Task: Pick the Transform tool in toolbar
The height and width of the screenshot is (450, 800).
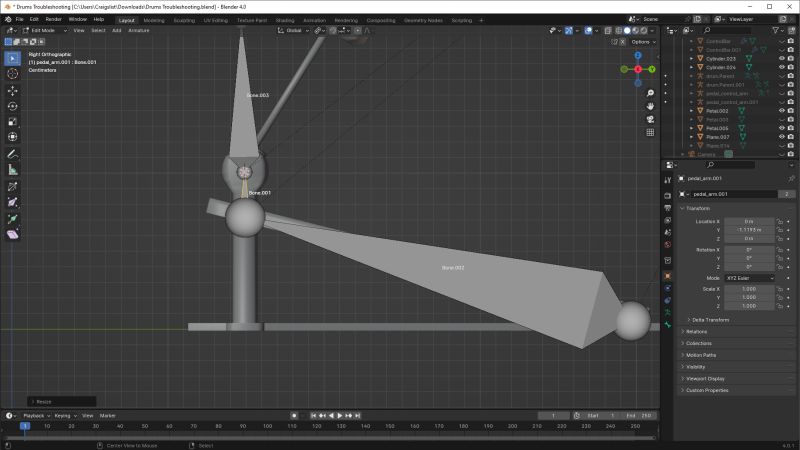Action: [x=13, y=137]
